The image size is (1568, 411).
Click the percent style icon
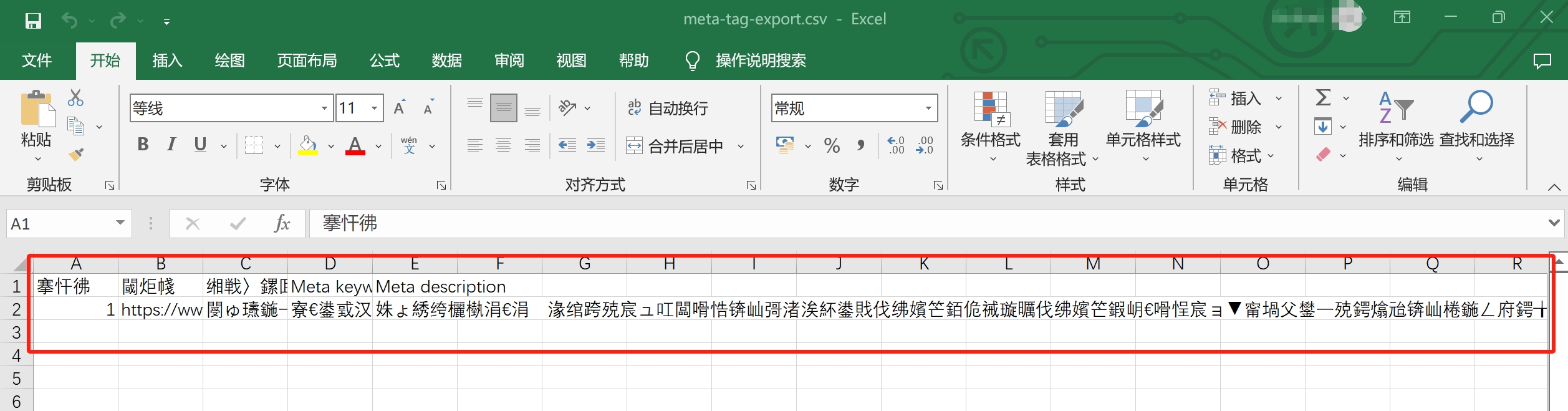(832, 146)
